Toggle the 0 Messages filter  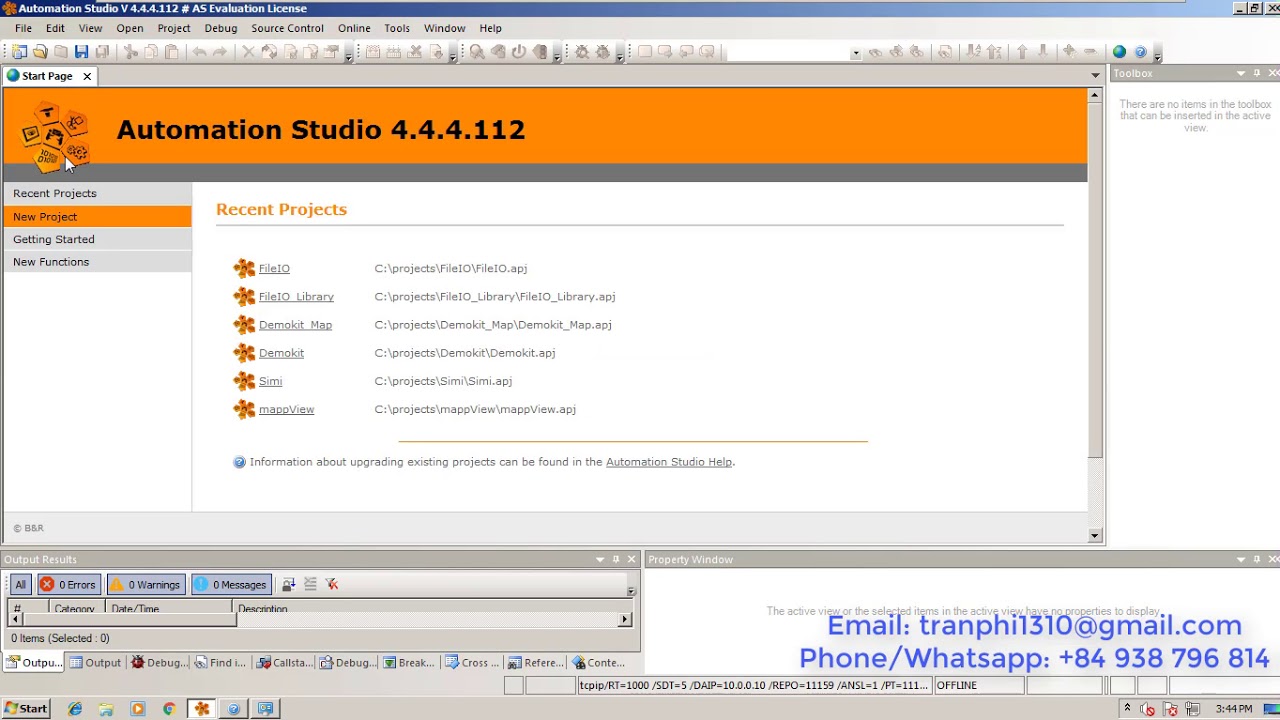pos(231,585)
